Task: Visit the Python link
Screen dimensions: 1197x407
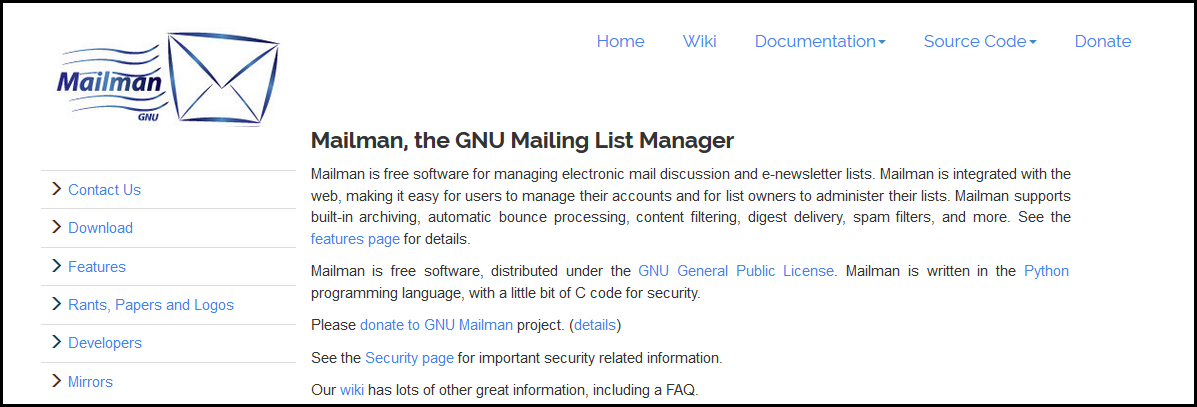Action: [x=1046, y=271]
